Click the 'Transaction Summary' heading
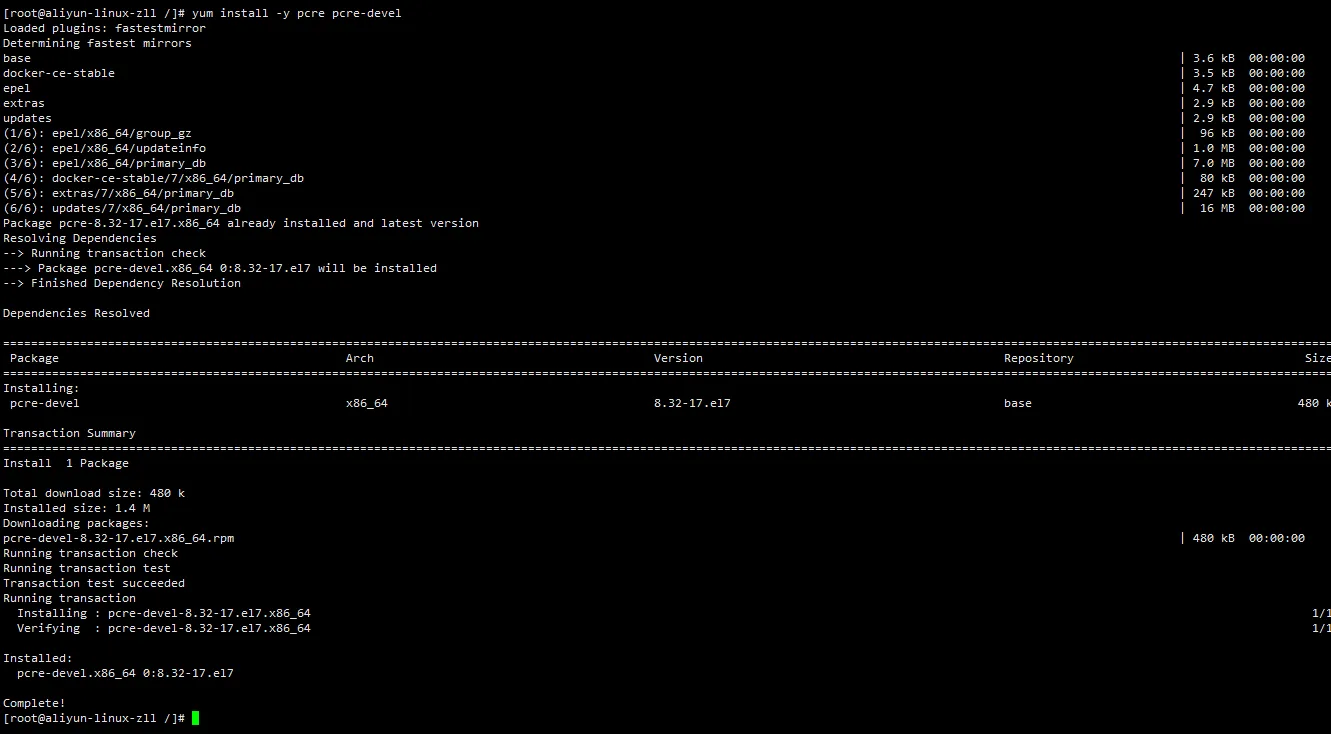This screenshot has height=734, width=1331. point(69,433)
